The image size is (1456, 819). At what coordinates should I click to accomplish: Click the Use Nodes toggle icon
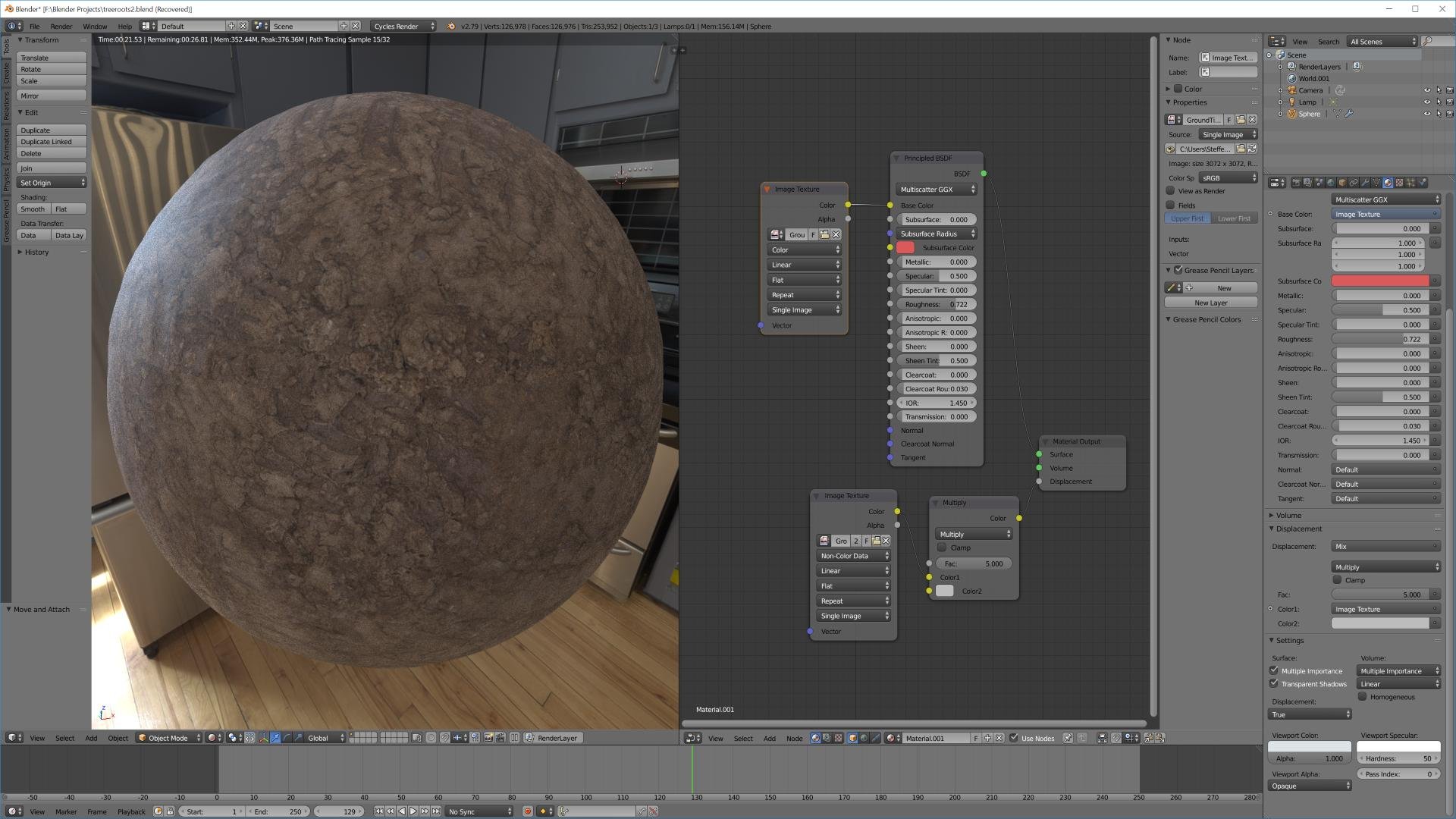(1012, 738)
